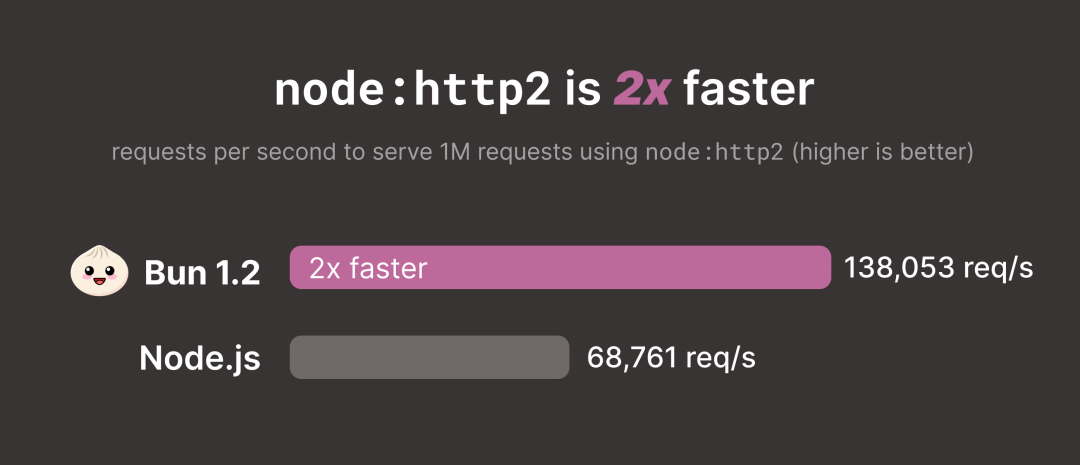Image resolution: width=1080 pixels, height=465 pixels.
Task: Click the Node.js label
Action: (200, 358)
